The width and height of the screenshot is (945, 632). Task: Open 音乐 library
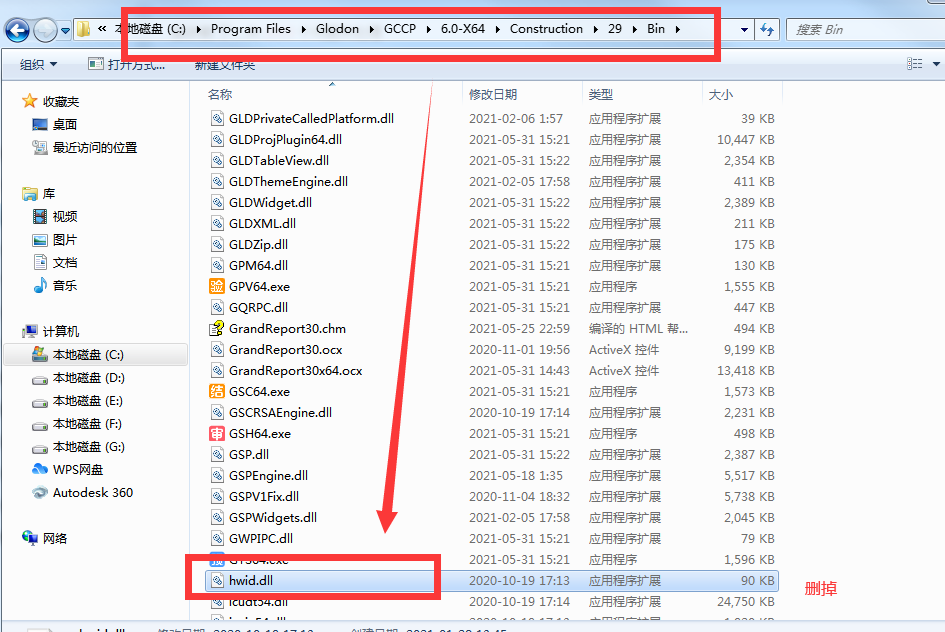pyautogui.click(x=55, y=286)
